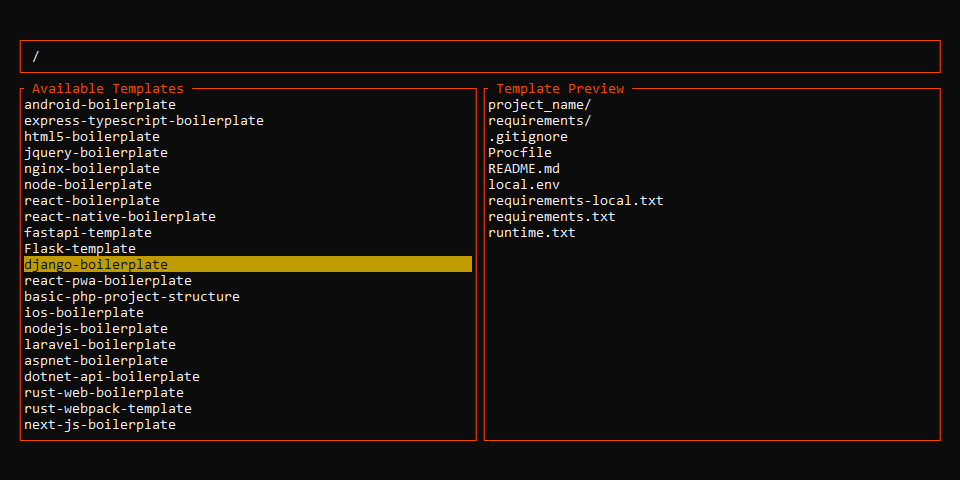
Task: Choose next-js-boilerplate template
Action: coord(100,424)
